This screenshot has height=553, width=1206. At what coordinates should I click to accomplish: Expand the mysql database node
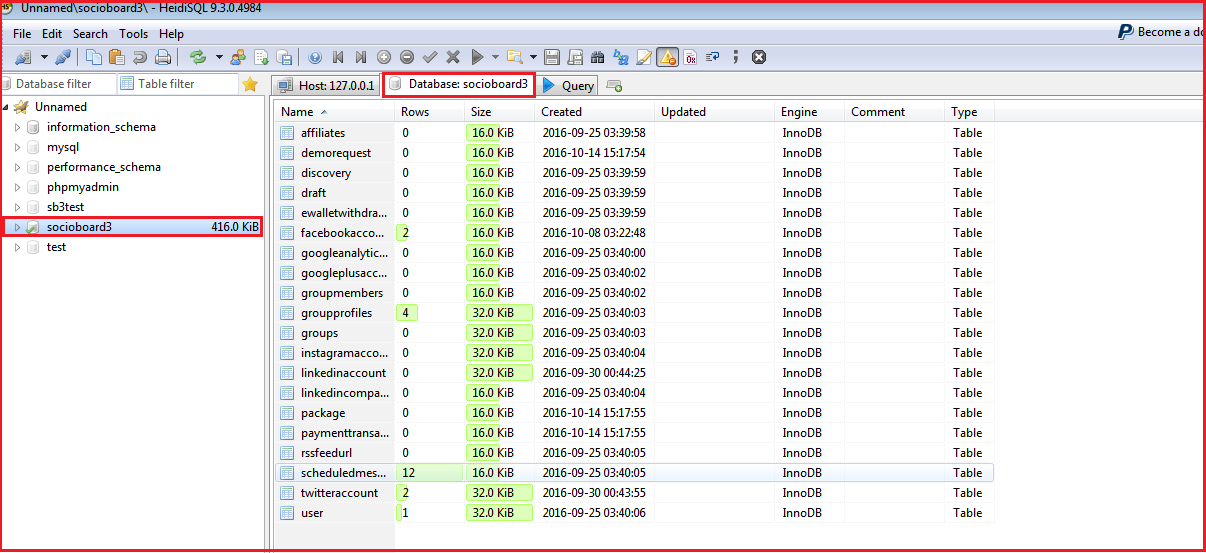(x=17, y=147)
